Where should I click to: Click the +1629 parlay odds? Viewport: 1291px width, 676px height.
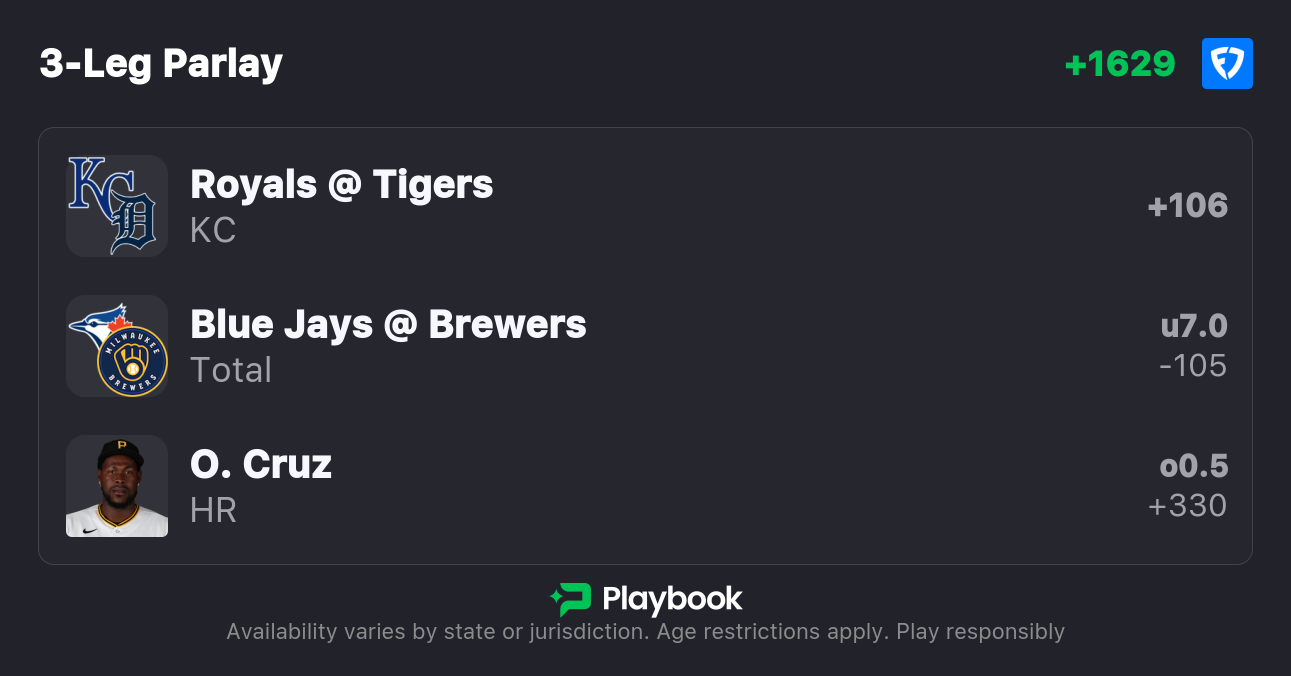tap(1120, 64)
